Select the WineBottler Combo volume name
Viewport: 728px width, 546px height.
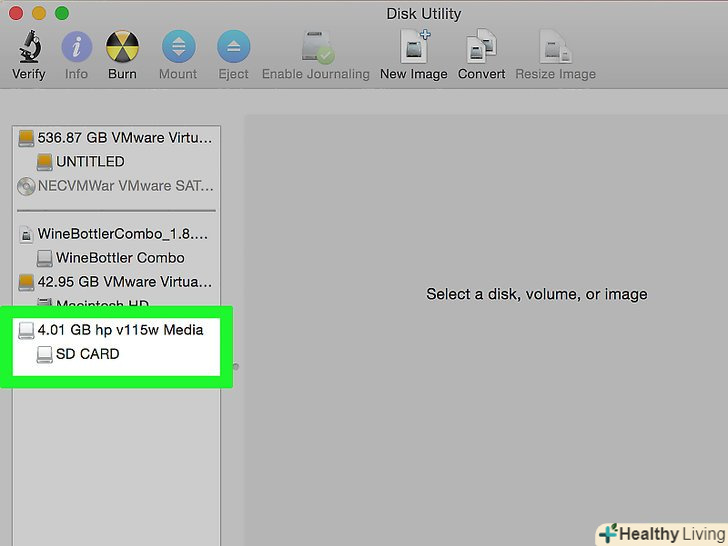pyautogui.click(x=120, y=258)
